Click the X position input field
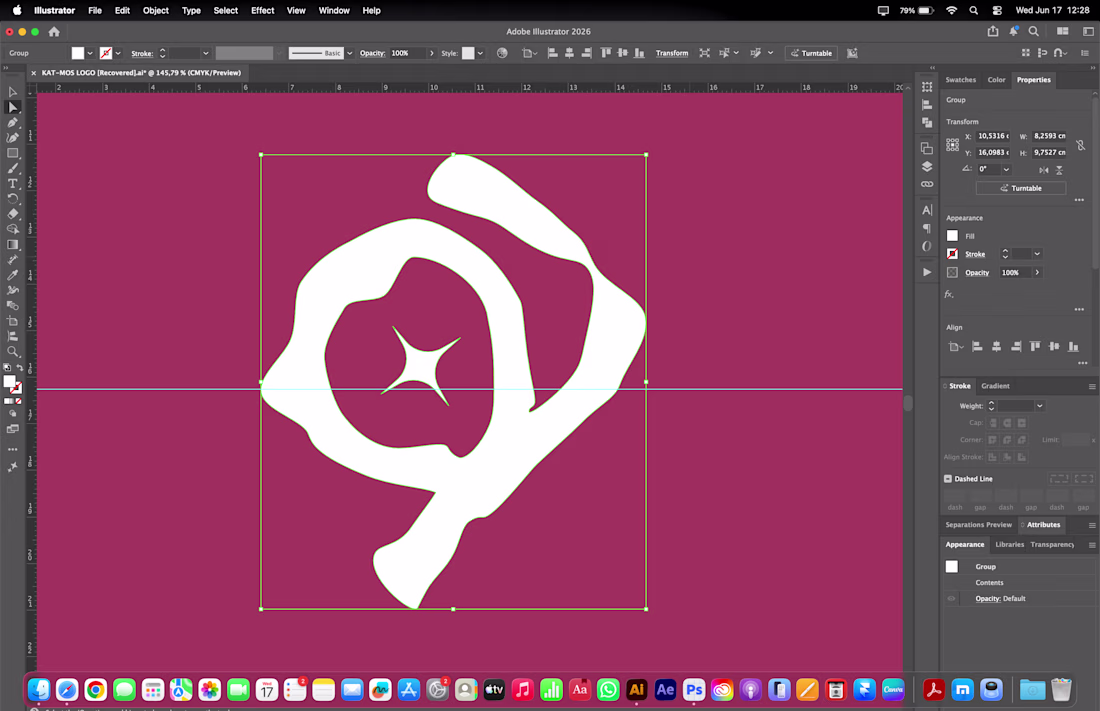This screenshot has width=1100, height=711. click(x=993, y=136)
